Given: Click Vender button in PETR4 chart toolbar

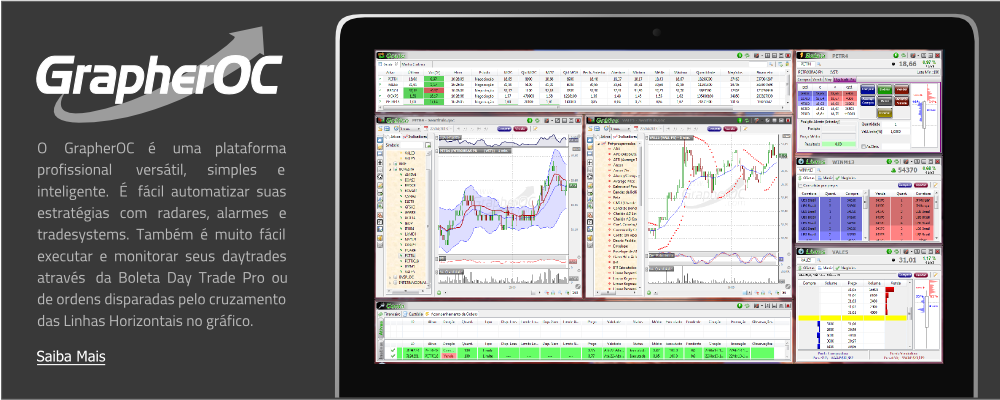Looking at the screenshot, I should 520,128.
